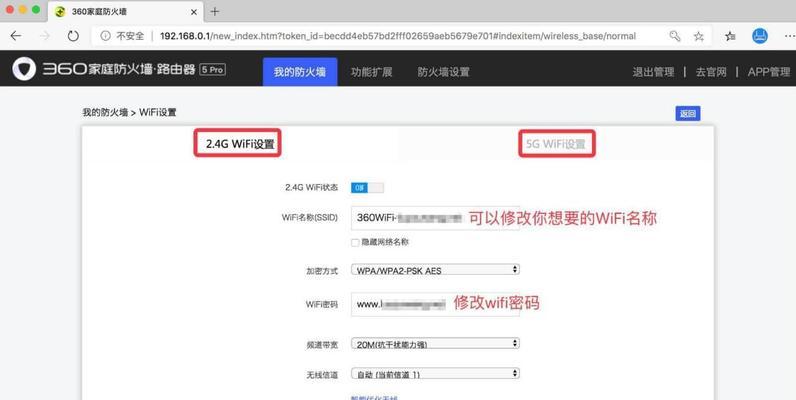This screenshot has height=400, width=796.
Task: Check the 隐藏网络名称 checkbox
Action: click(x=355, y=243)
